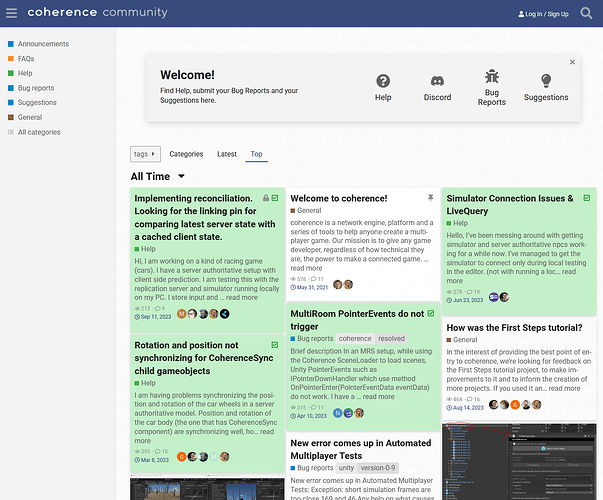Click the Help question mark icon

click(383, 81)
